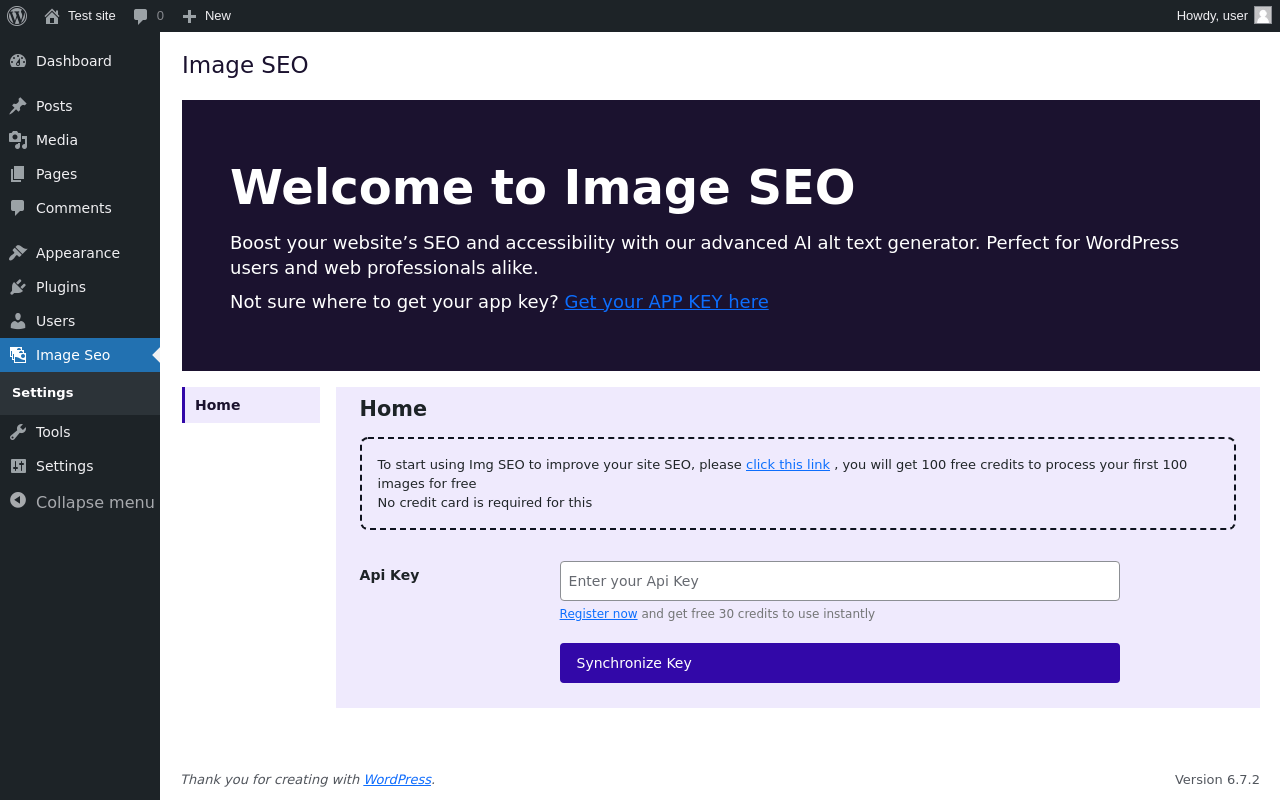
Task: Click the WordPress logo icon
Action: (17, 16)
